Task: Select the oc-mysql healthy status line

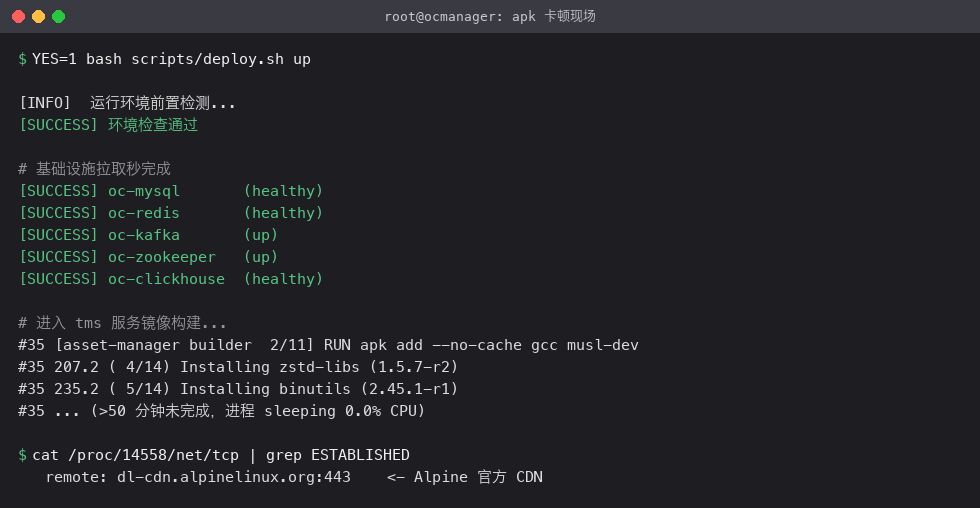Action: pyautogui.click(x=171, y=191)
